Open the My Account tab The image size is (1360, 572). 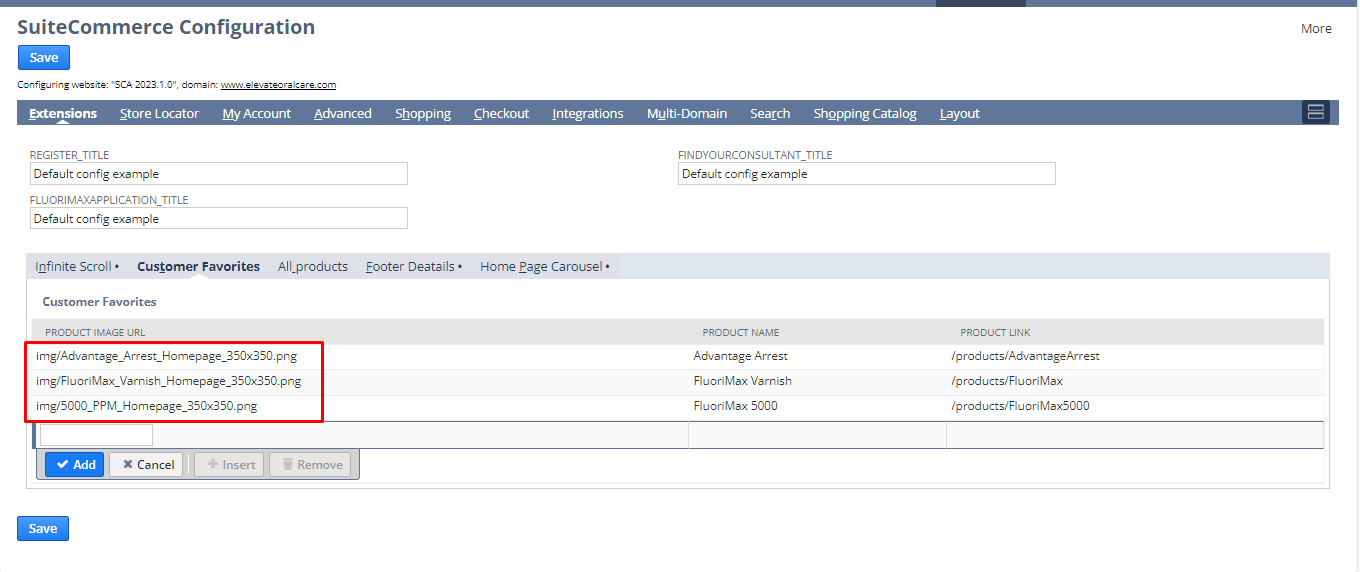click(x=256, y=114)
